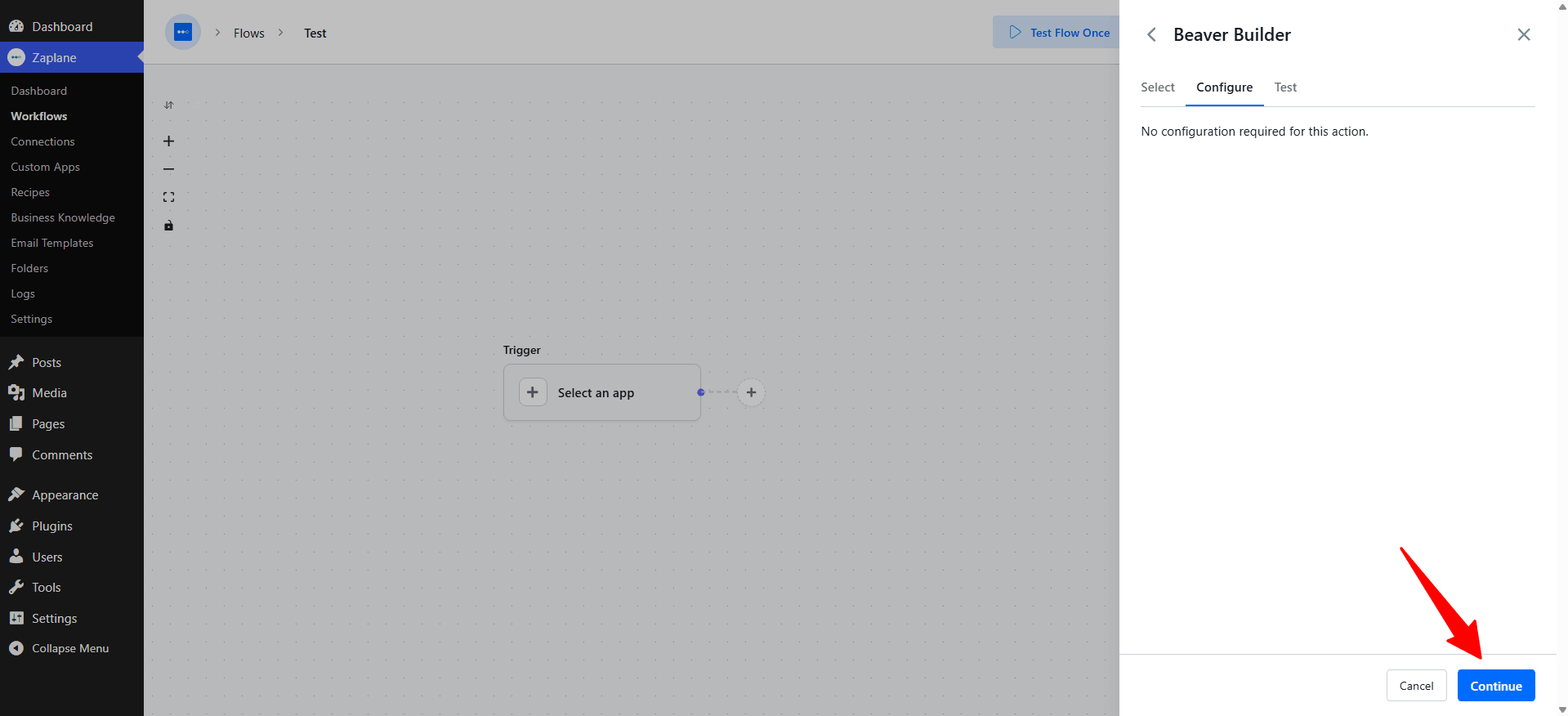Click the Test breadcrumb item
The height and width of the screenshot is (716, 1568).
pos(315,33)
